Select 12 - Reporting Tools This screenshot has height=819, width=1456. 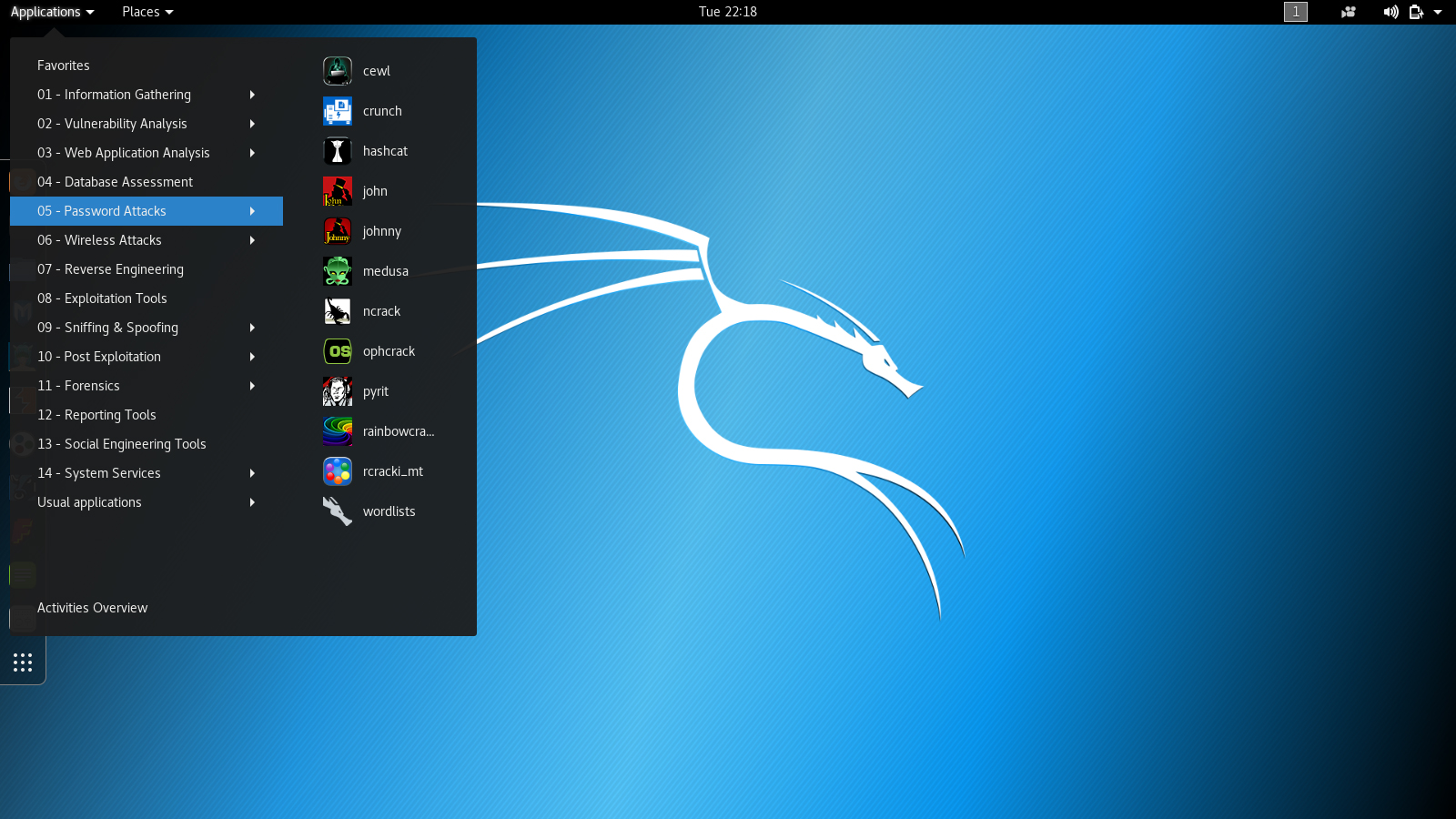tap(147, 415)
